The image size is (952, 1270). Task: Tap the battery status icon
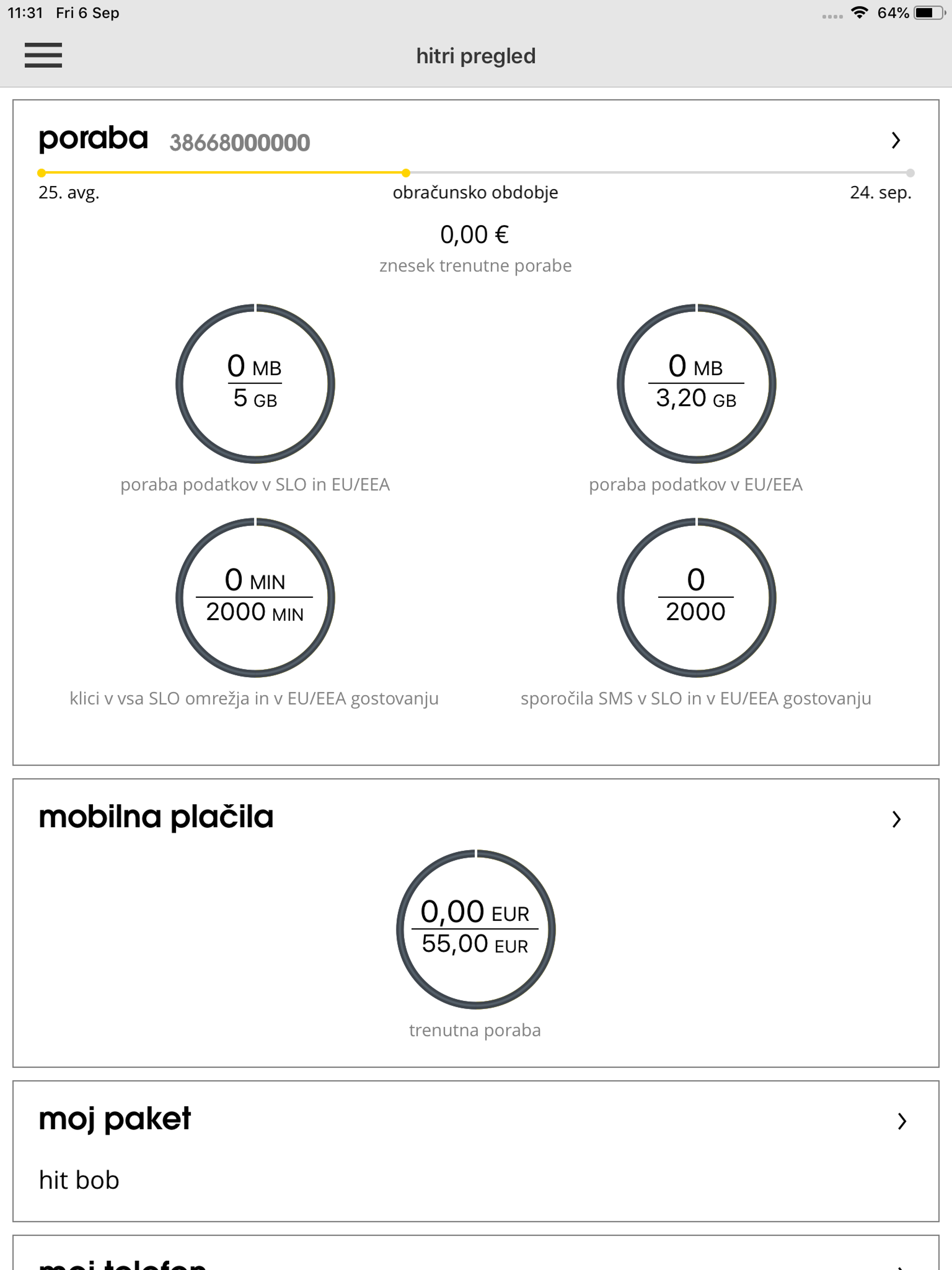(x=929, y=13)
